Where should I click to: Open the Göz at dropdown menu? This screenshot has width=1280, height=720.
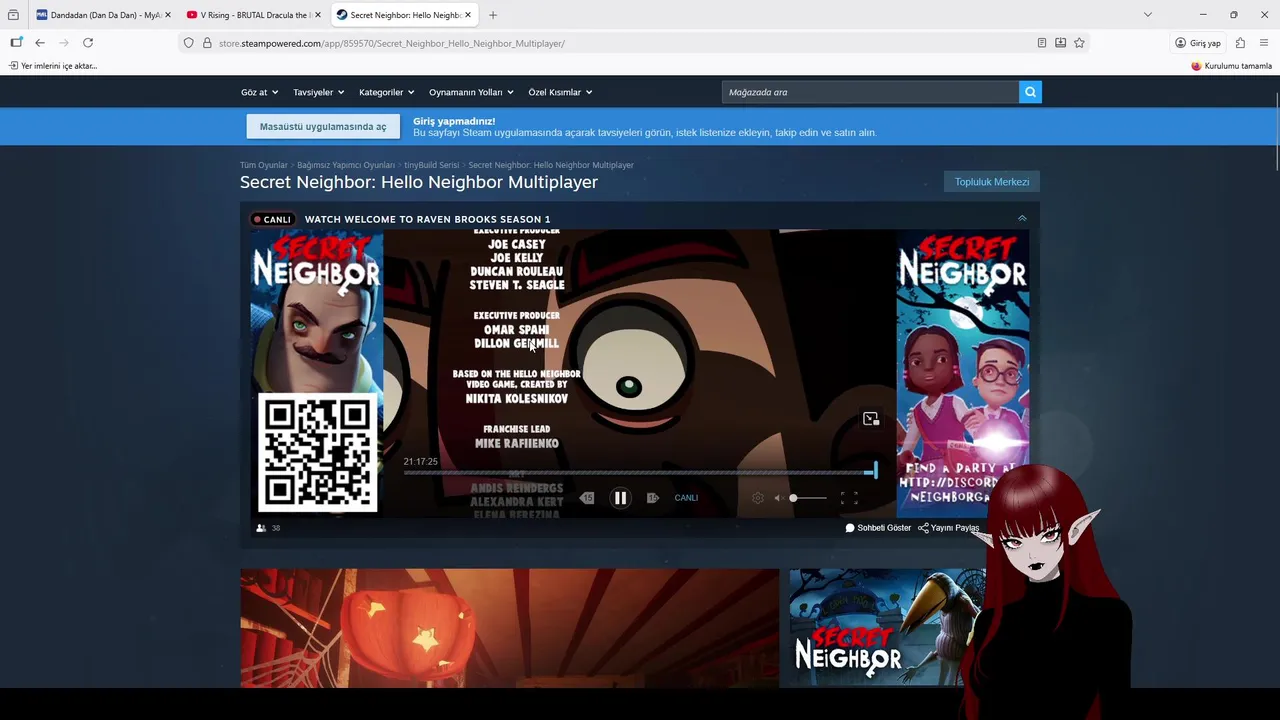[x=259, y=92]
